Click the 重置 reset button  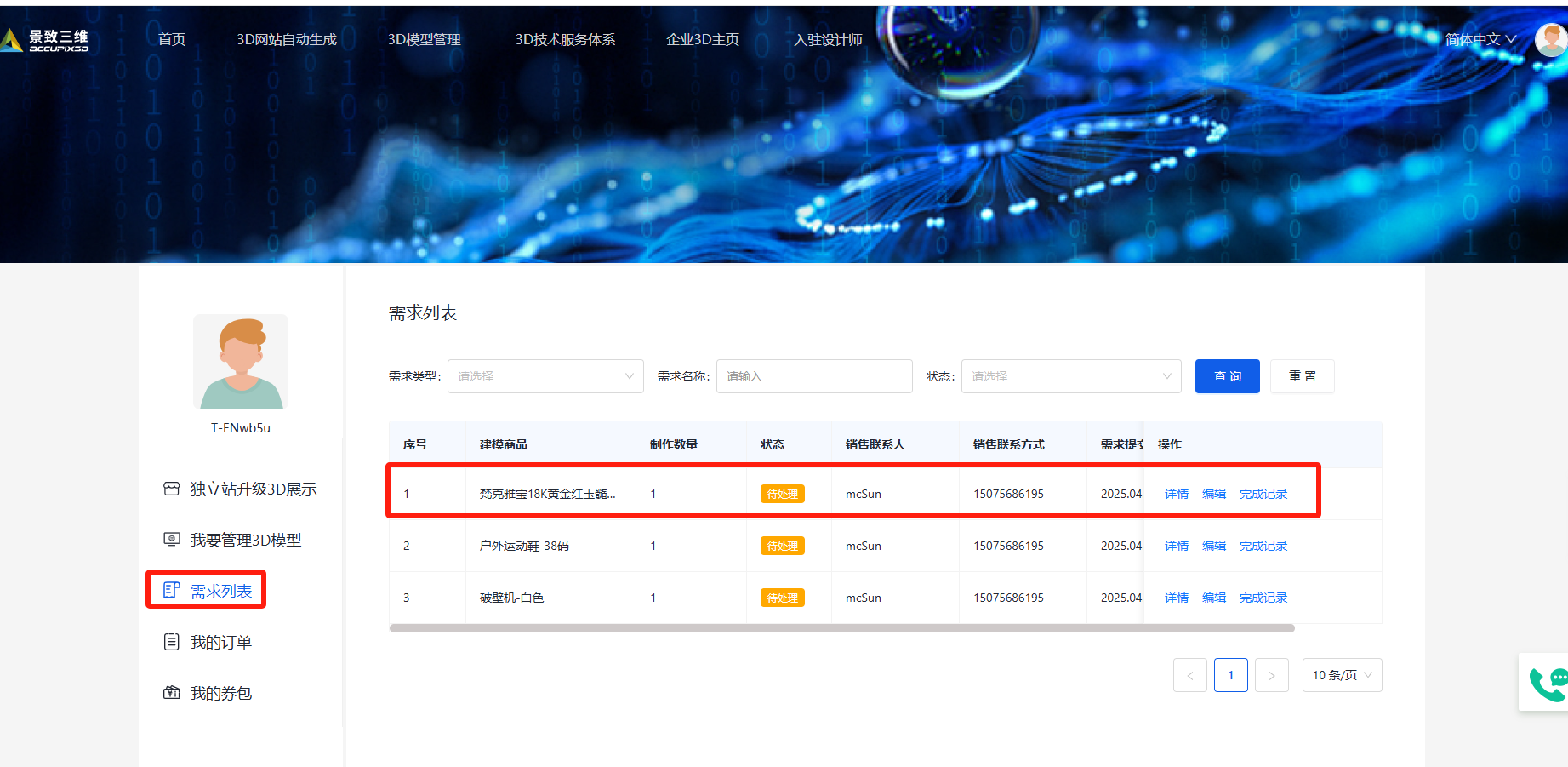pyautogui.click(x=1302, y=376)
